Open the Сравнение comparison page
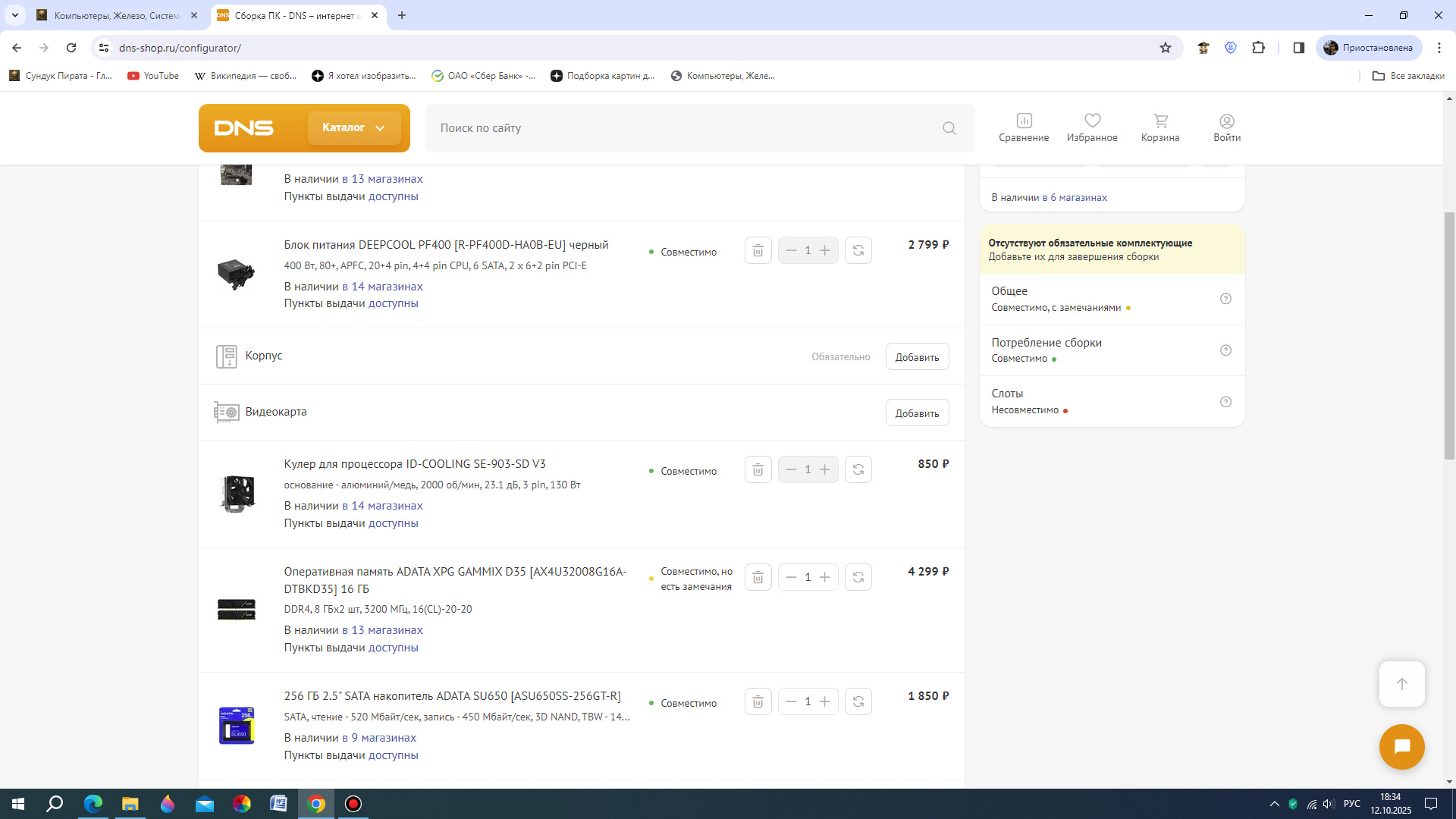The height and width of the screenshot is (819, 1456). [x=1024, y=127]
